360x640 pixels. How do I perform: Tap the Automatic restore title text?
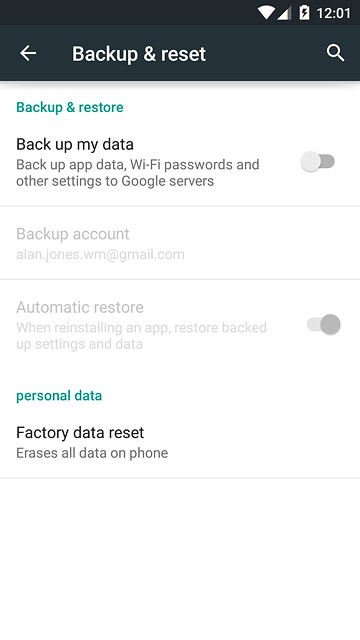[80, 307]
